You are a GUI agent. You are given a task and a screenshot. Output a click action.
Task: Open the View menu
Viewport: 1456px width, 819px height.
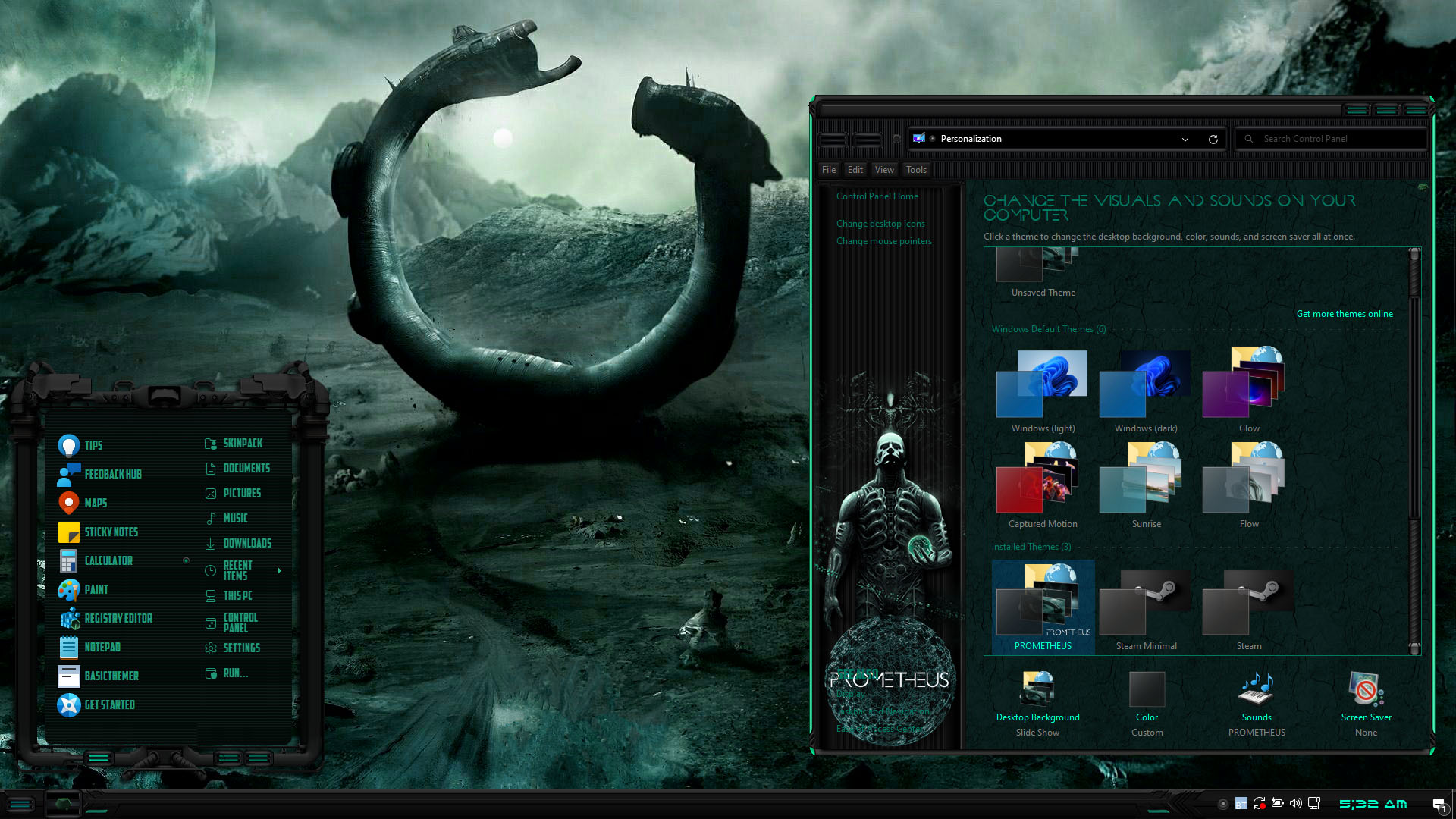tap(883, 170)
